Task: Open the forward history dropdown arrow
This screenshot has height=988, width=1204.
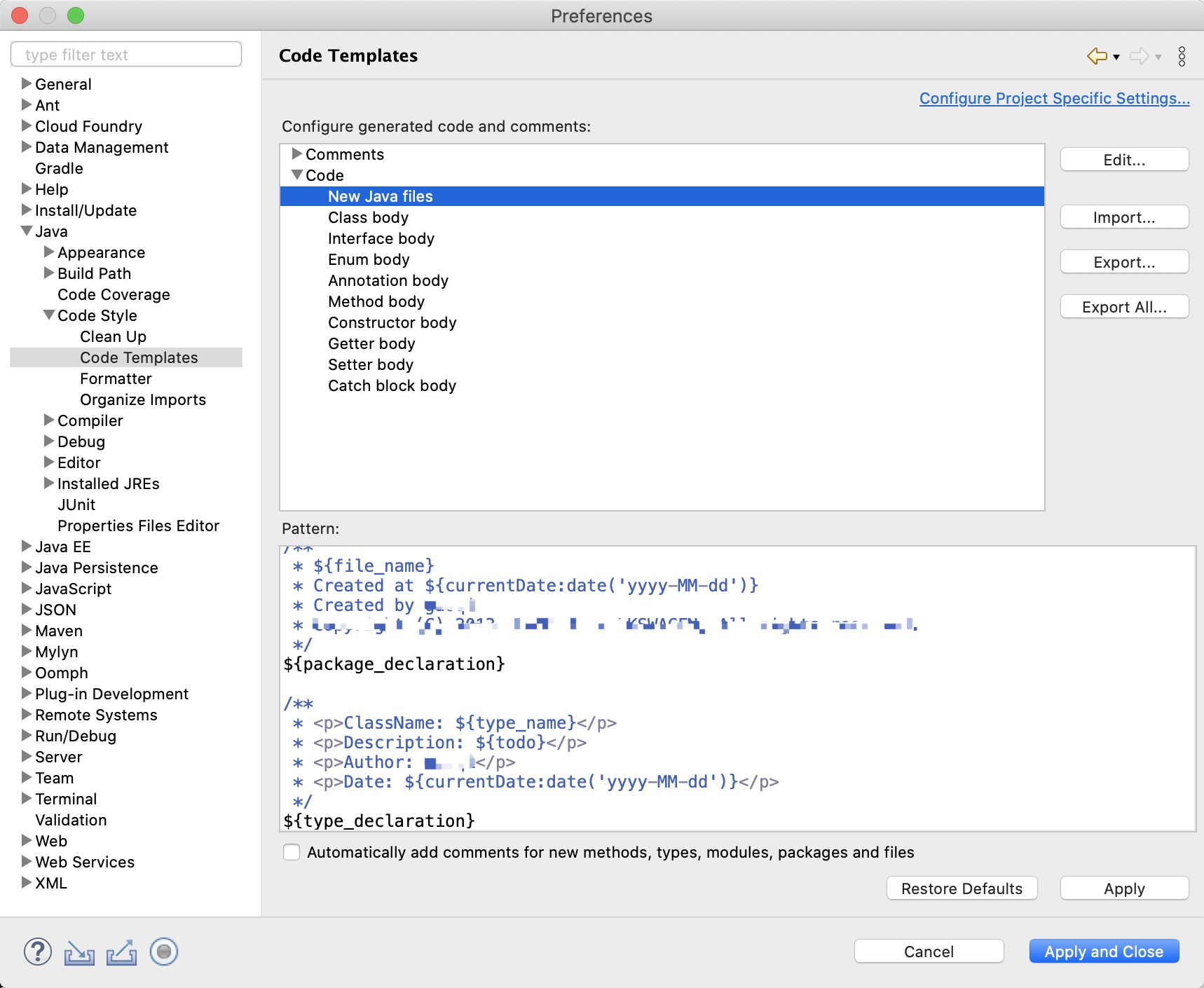Action: pyautogui.click(x=1158, y=57)
